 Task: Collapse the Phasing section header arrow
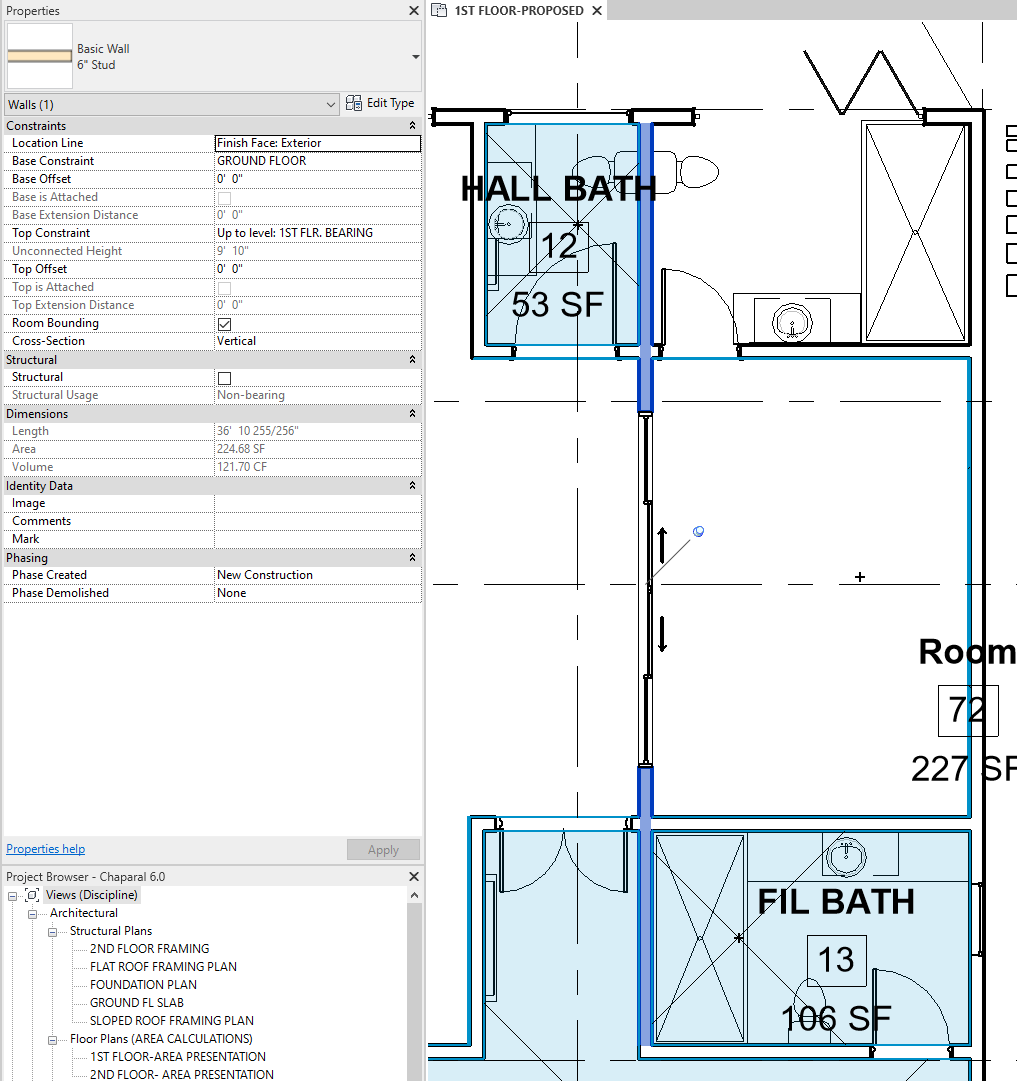pyautogui.click(x=410, y=557)
